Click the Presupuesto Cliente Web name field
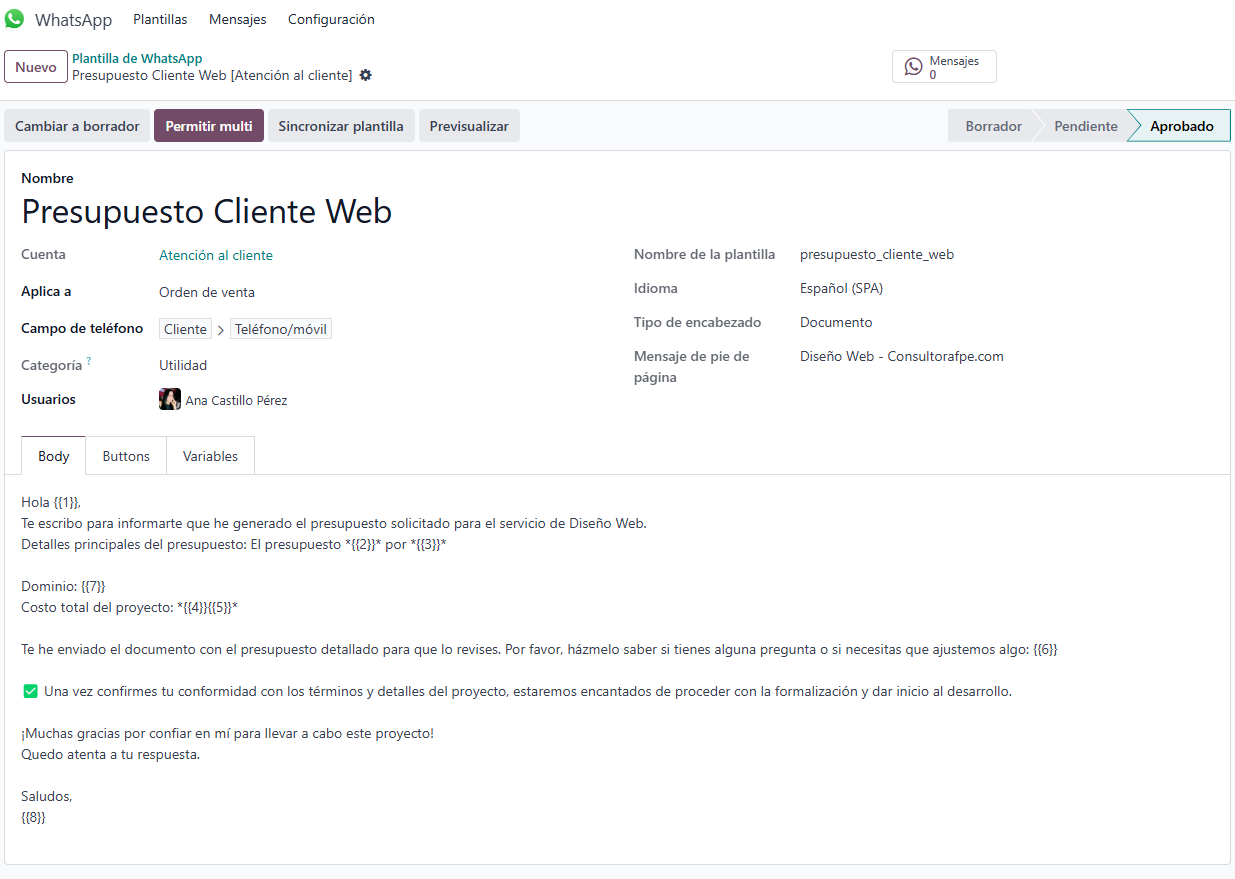The height and width of the screenshot is (879, 1235). (207, 211)
